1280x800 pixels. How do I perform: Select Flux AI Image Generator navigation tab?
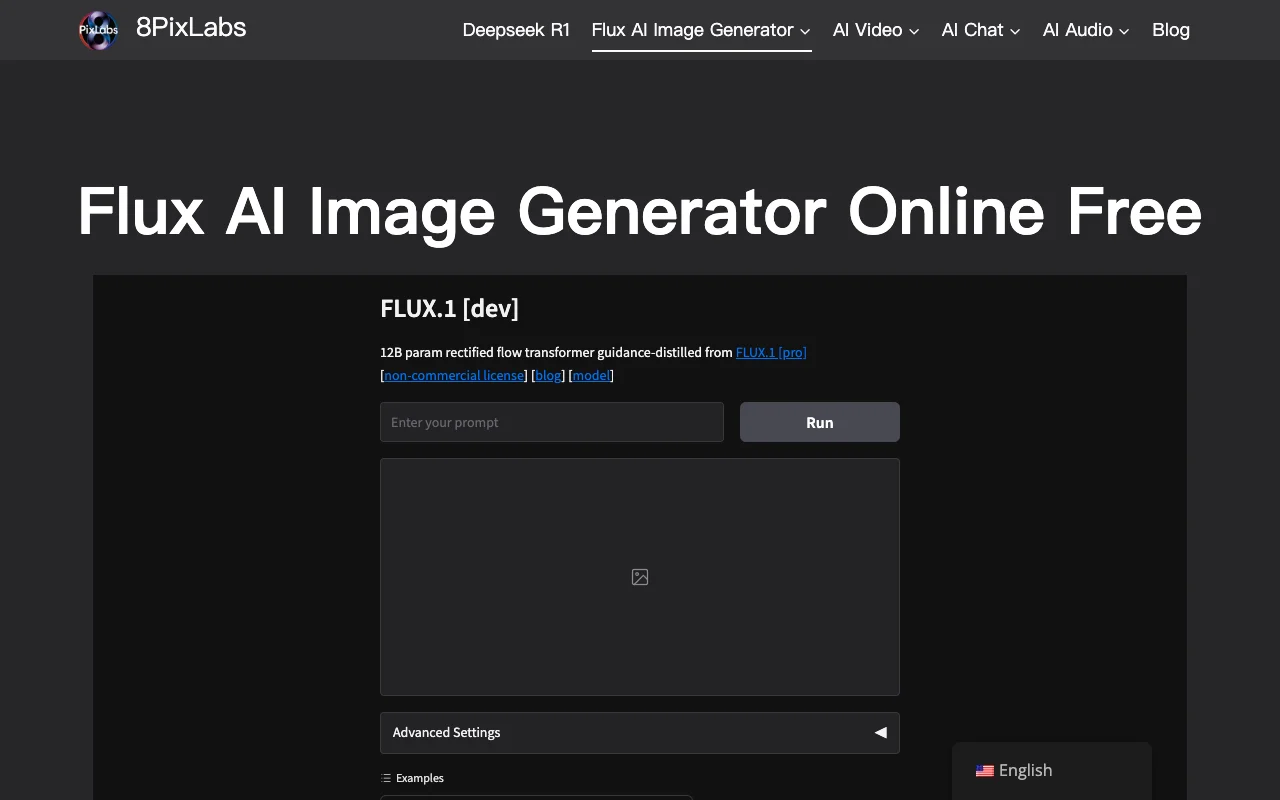coord(692,30)
